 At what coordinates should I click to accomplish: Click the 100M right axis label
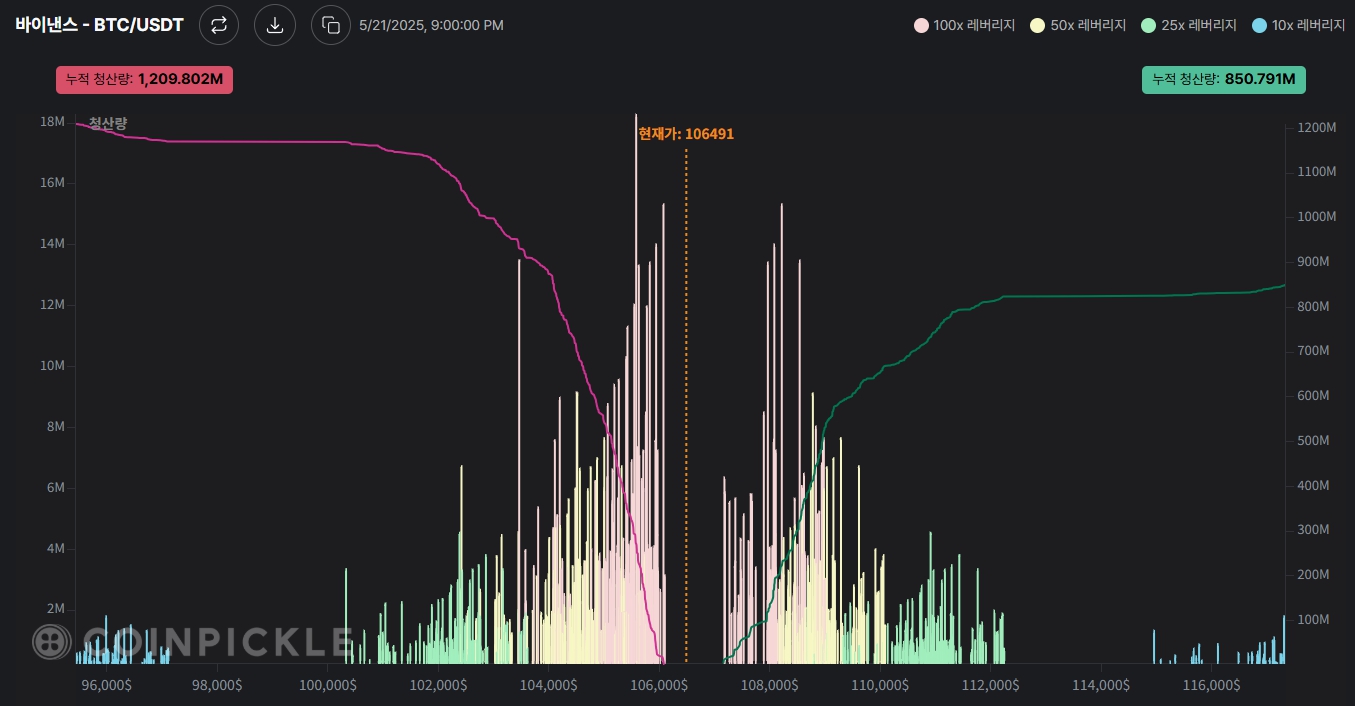[x=1313, y=620]
